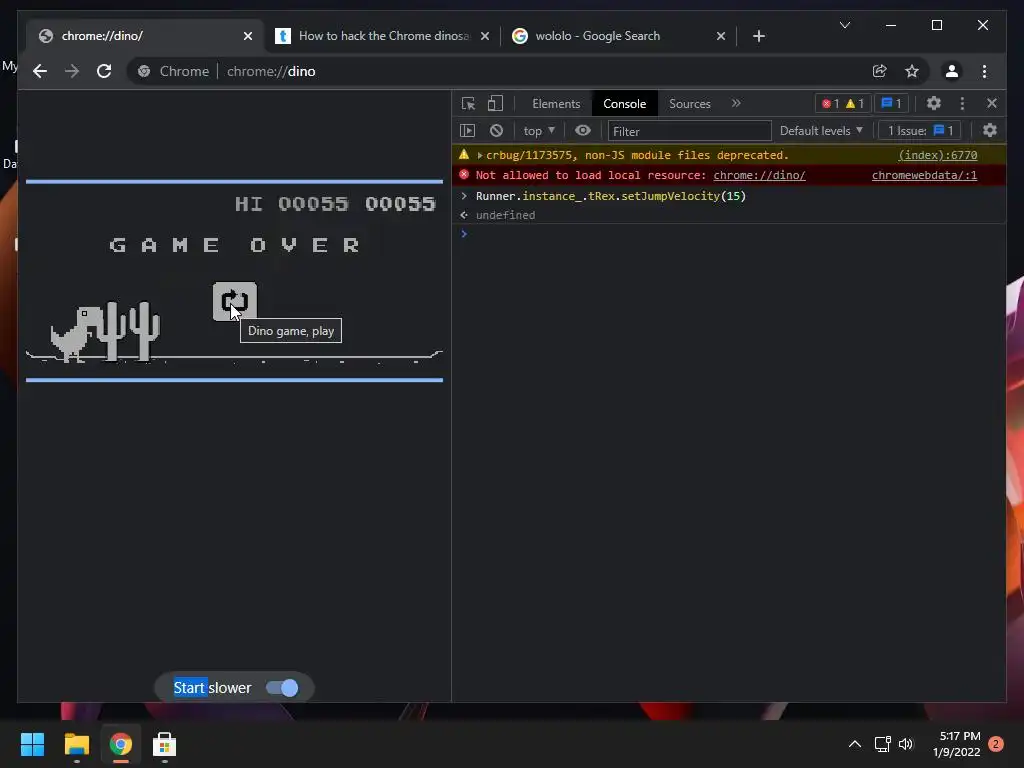
Task: Clear the console
Action: point(496,131)
